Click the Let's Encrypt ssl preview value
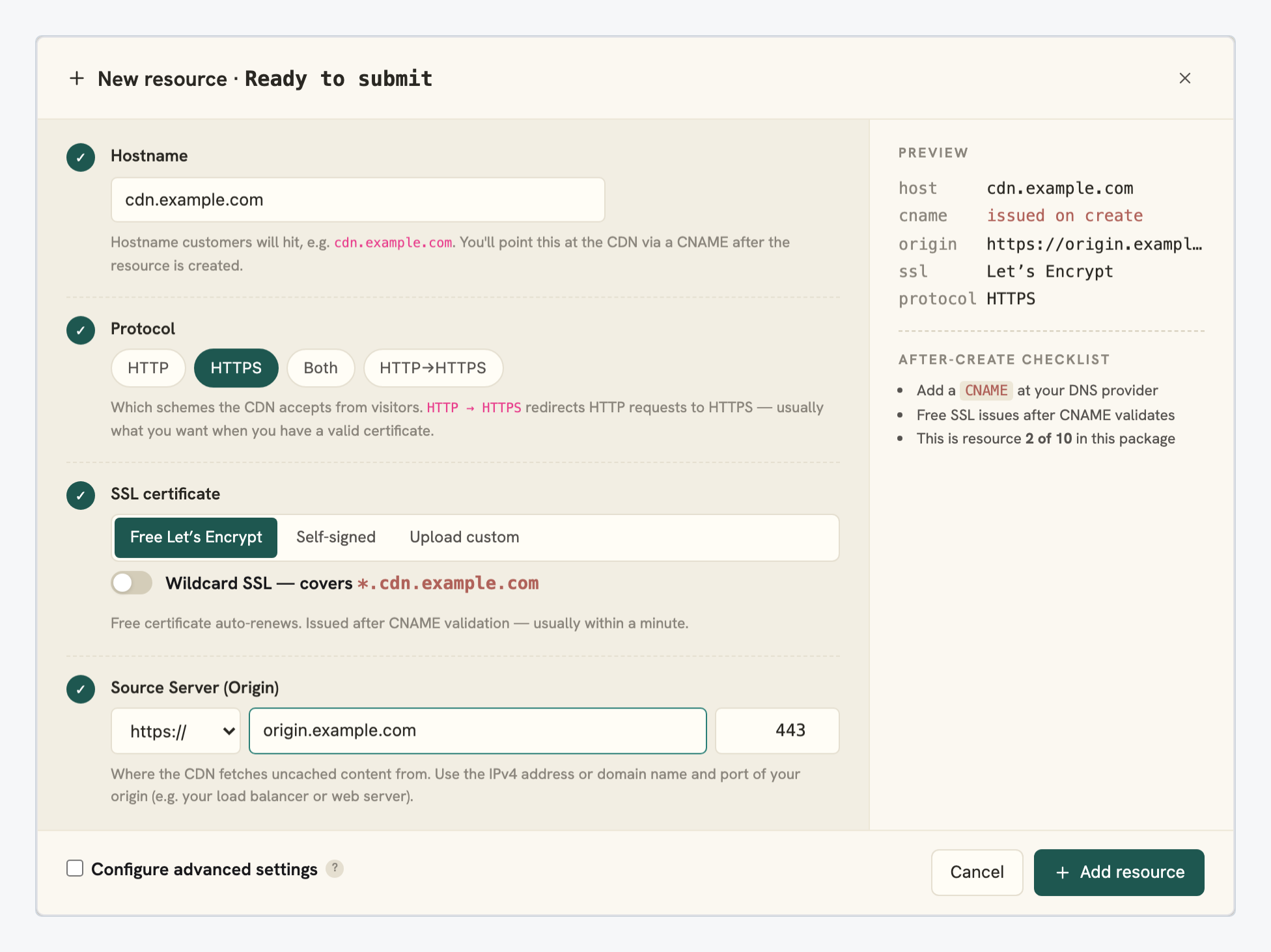This screenshot has height=952, width=1271. [1050, 272]
